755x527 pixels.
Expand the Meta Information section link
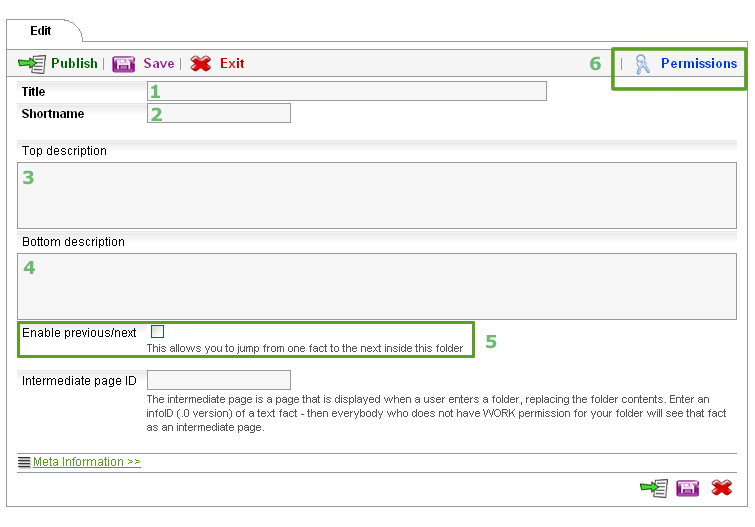(x=86, y=462)
